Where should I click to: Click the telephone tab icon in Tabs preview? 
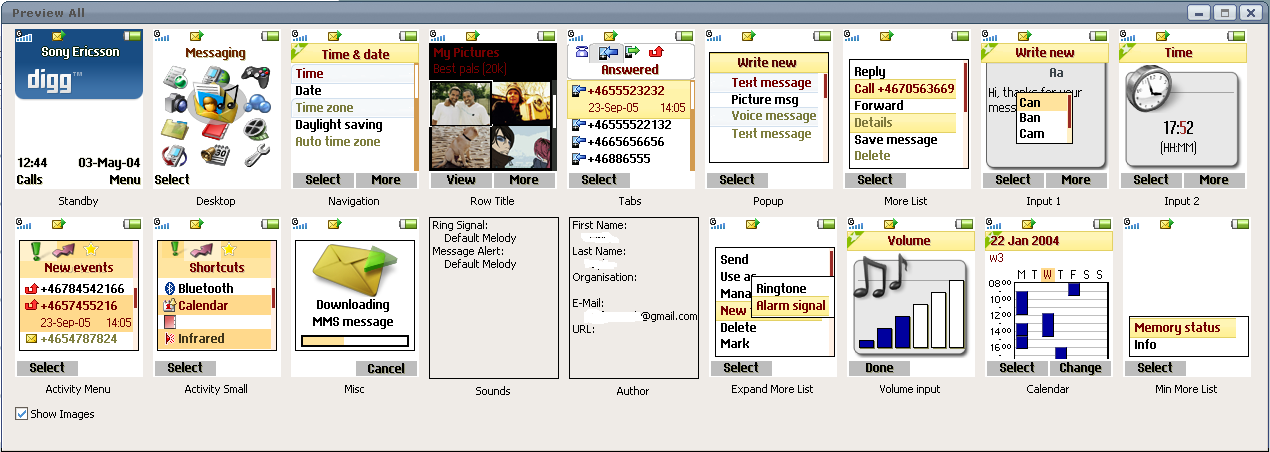click(x=581, y=52)
